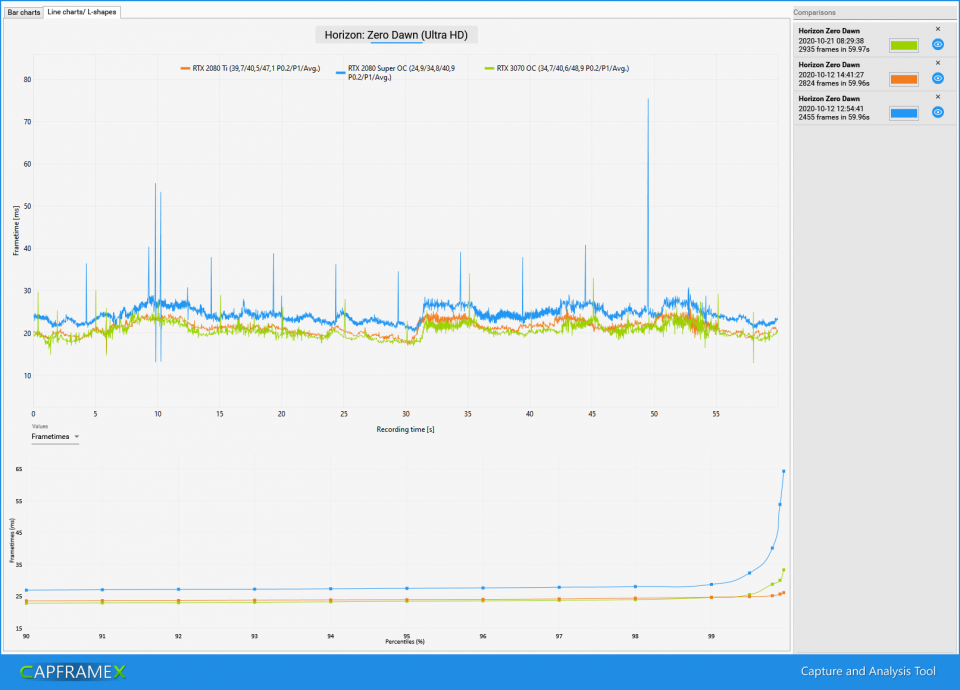Click the 99 percentile blue data point
The image size is (960, 690).
click(x=711, y=585)
